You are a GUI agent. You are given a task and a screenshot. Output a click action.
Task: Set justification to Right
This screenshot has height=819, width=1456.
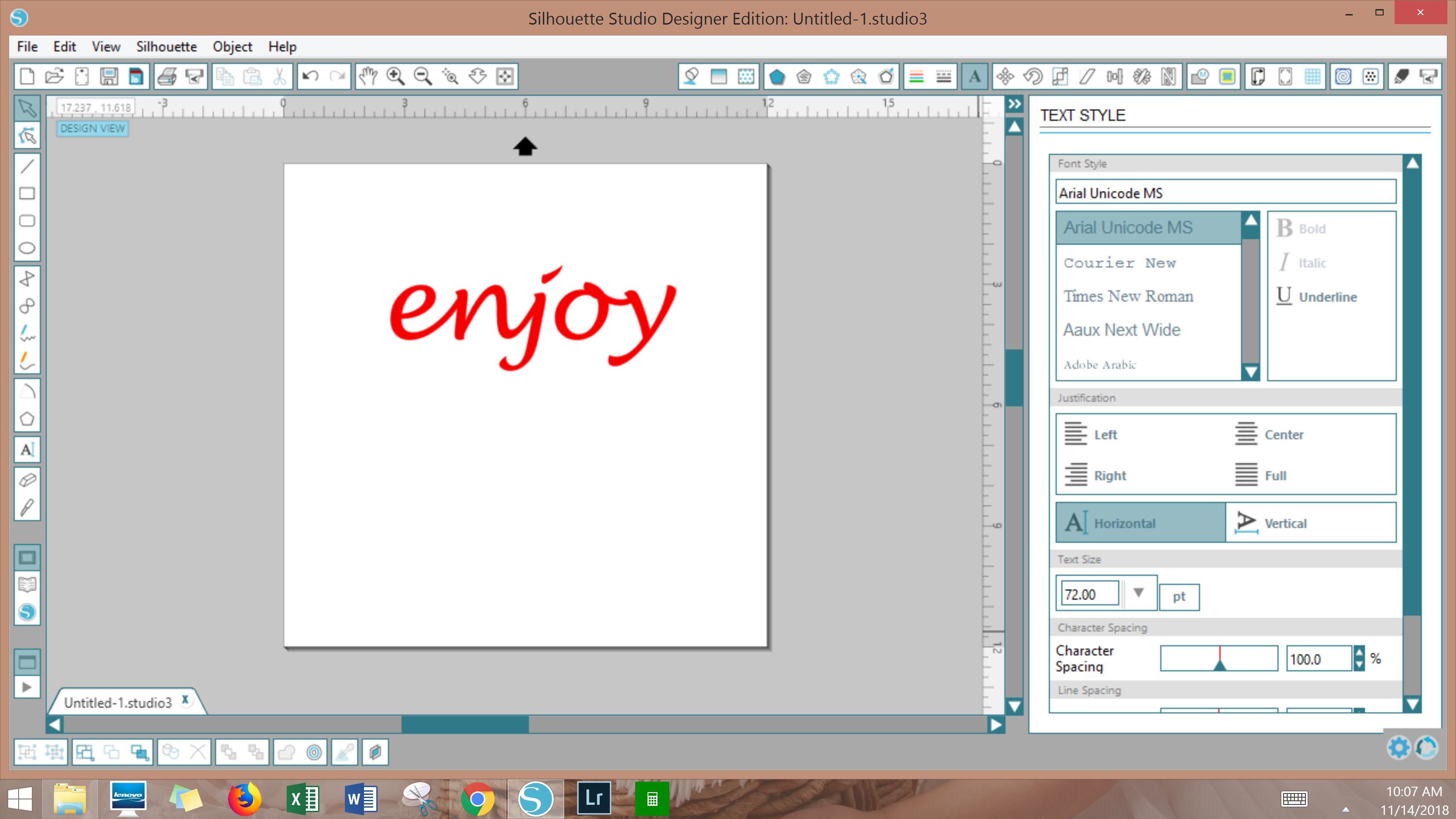[x=1095, y=475]
